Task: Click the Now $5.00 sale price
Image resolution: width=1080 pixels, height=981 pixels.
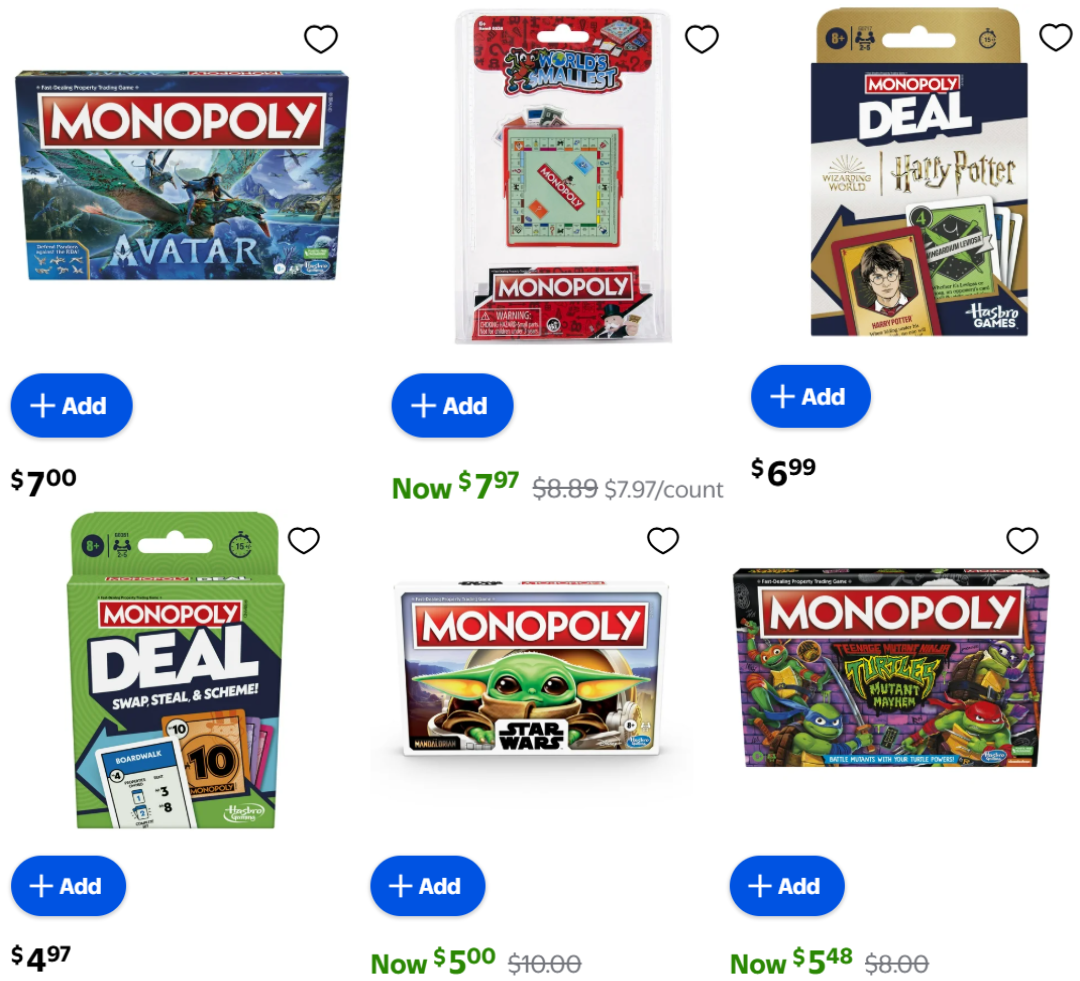Action: coord(433,961)
